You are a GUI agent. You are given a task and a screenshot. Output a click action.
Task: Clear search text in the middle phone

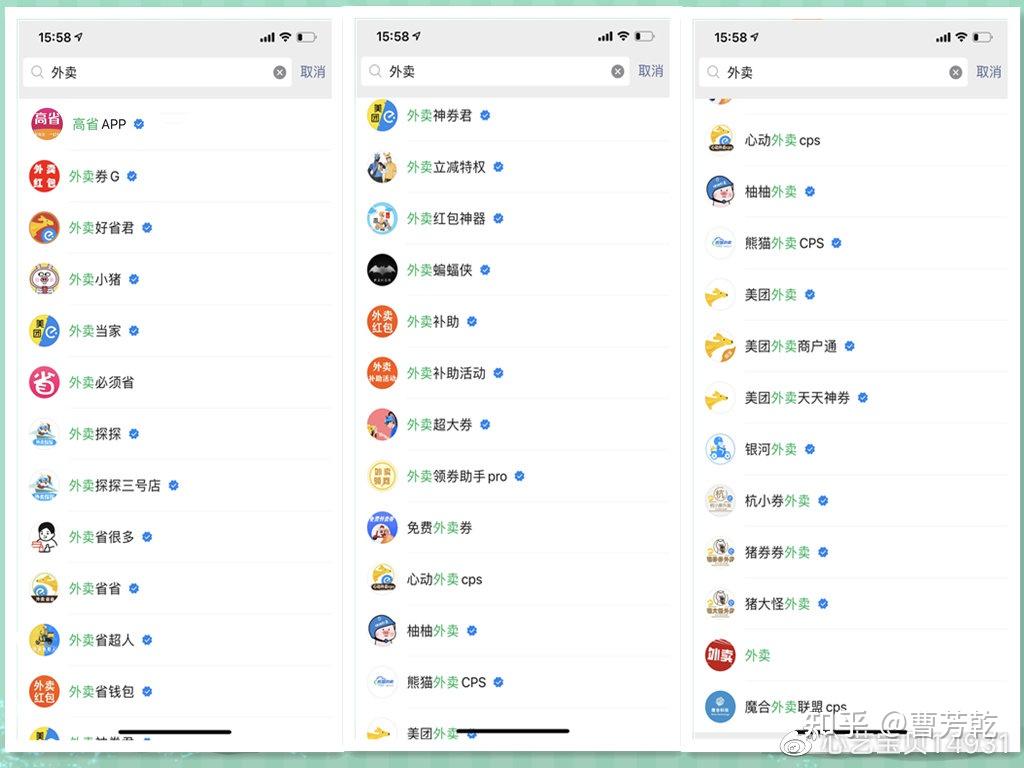click(x=617, y=72)
